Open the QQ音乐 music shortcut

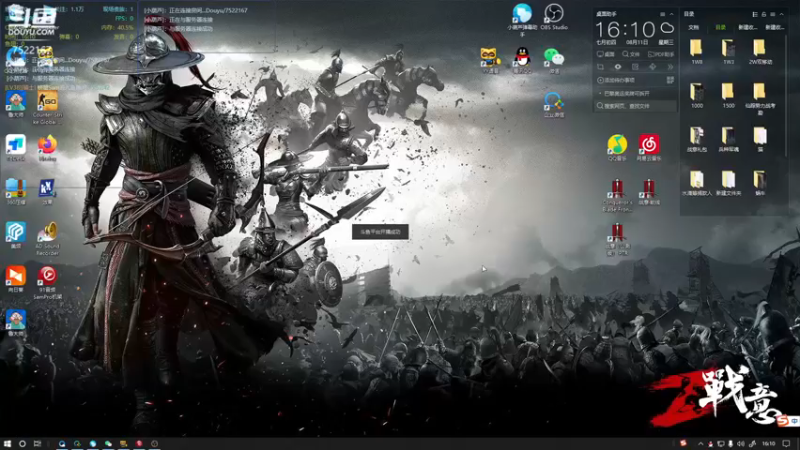[617, 144]
